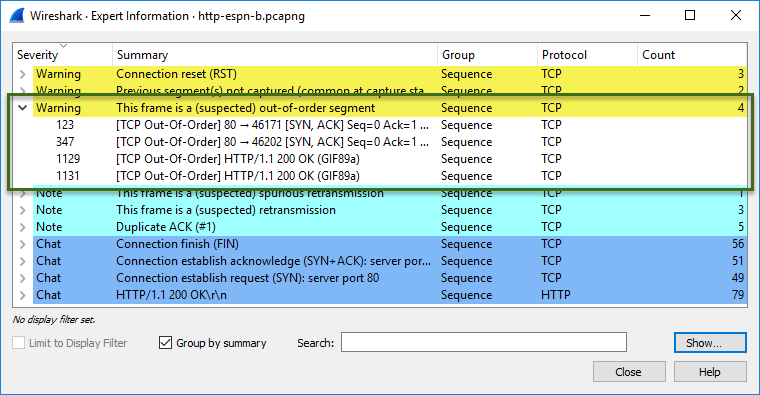Click the Close button
760x395 pixels.
click(x=629, y=372)
